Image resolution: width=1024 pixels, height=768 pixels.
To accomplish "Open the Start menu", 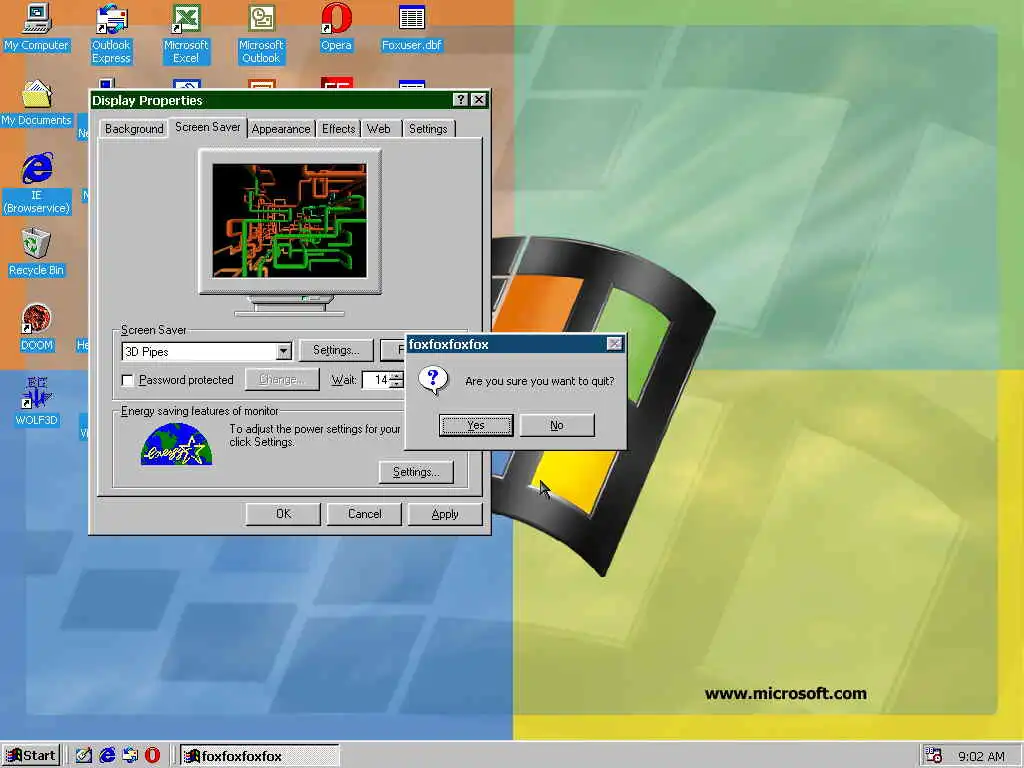I will (31, 756).
